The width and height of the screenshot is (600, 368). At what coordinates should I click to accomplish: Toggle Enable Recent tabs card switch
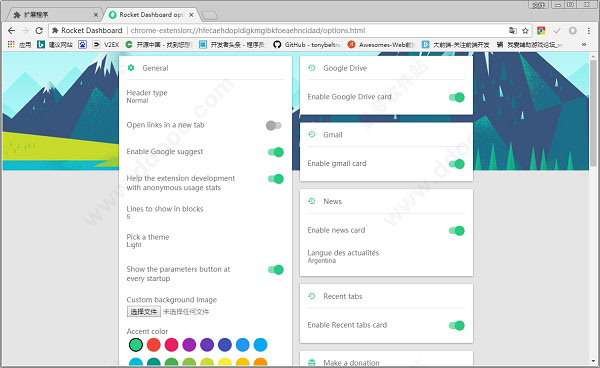[457, 325]
